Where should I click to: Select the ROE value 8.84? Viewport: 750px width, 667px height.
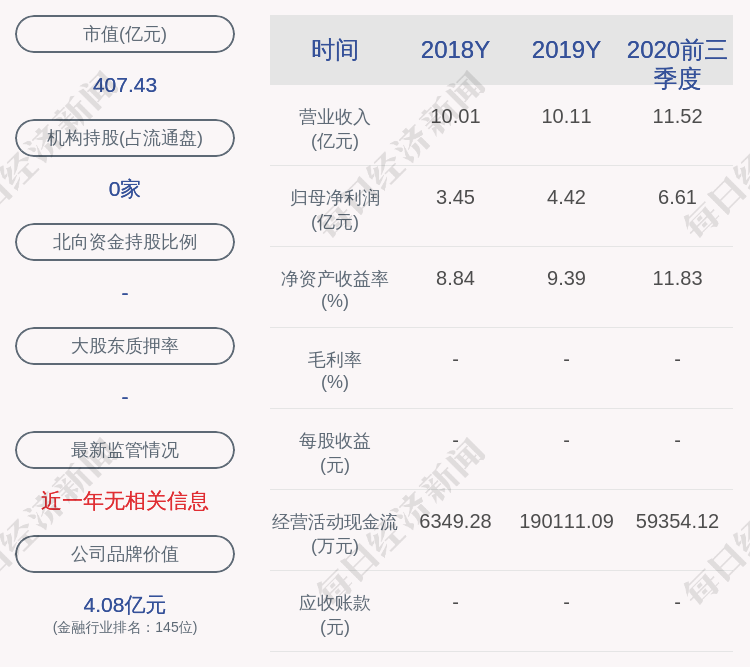(455, 278)
